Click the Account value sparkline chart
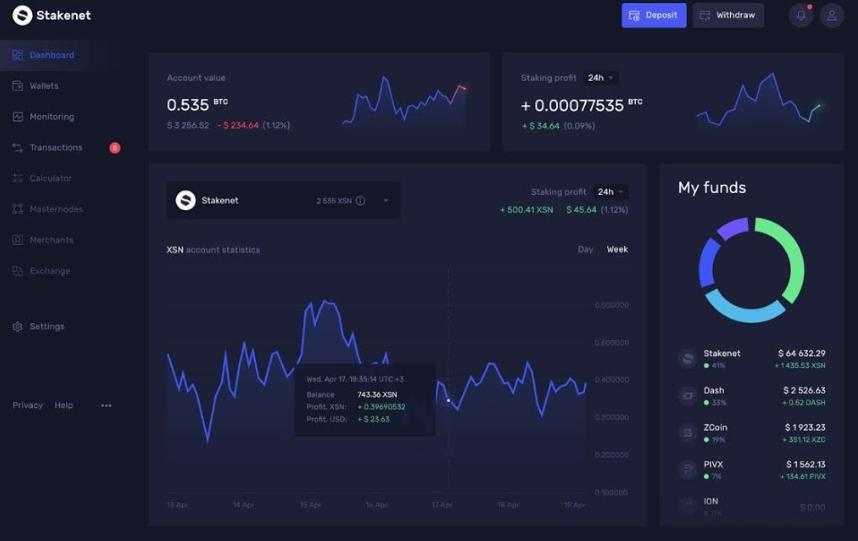 point(404,103)
